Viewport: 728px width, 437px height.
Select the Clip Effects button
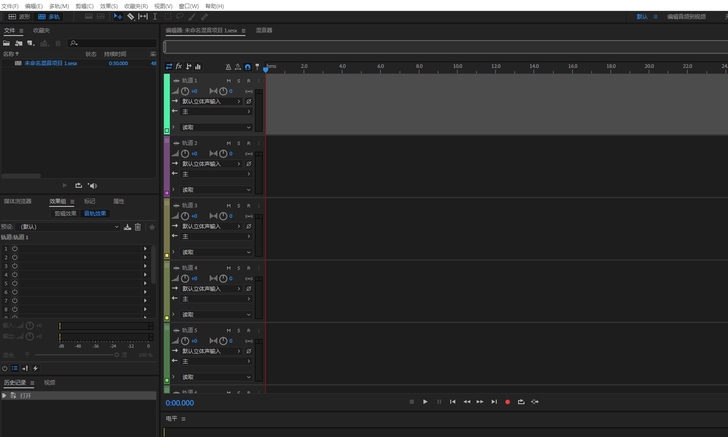click(65, 214)
